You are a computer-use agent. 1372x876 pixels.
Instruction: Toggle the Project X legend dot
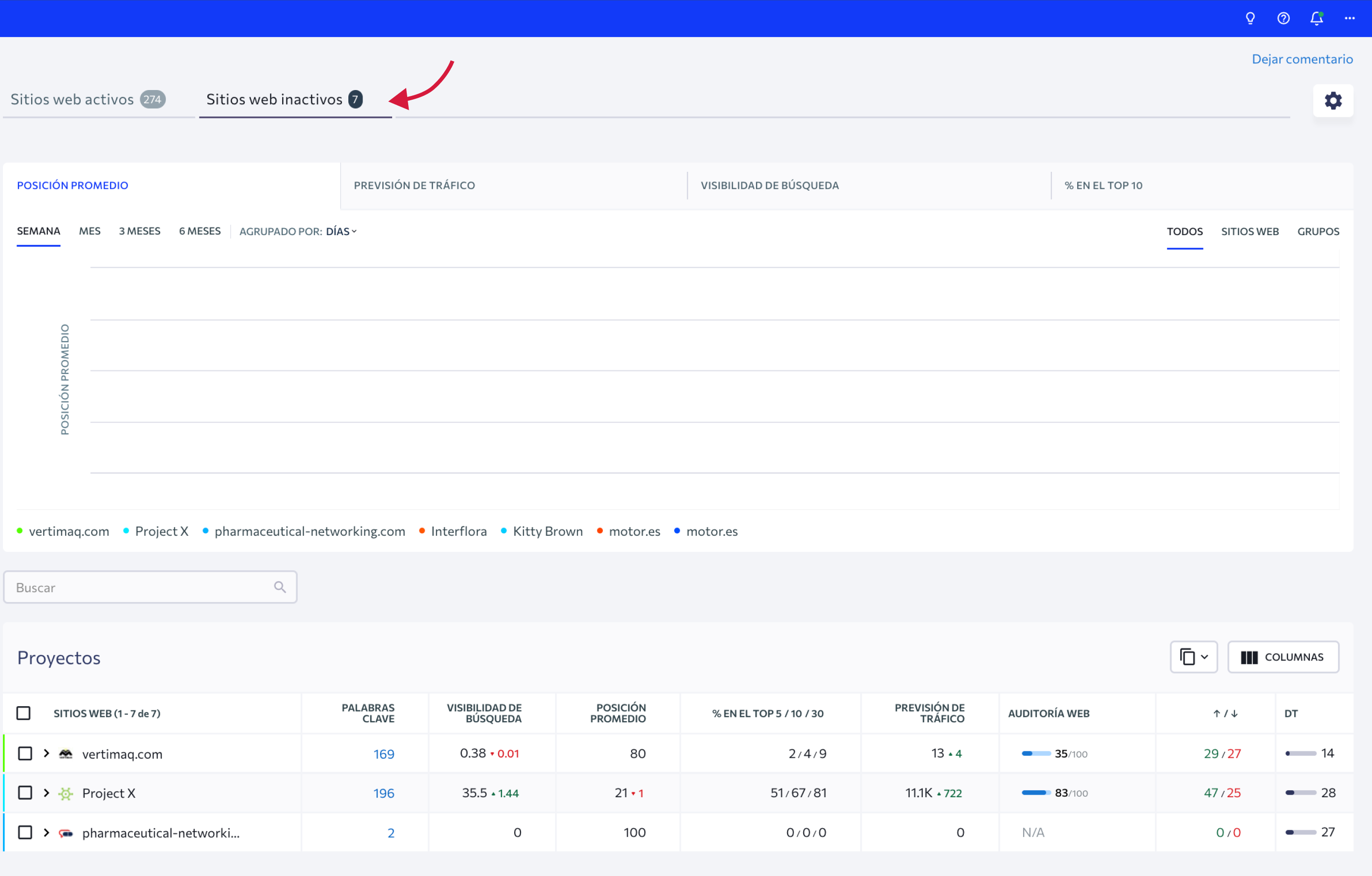pos(126,530)
